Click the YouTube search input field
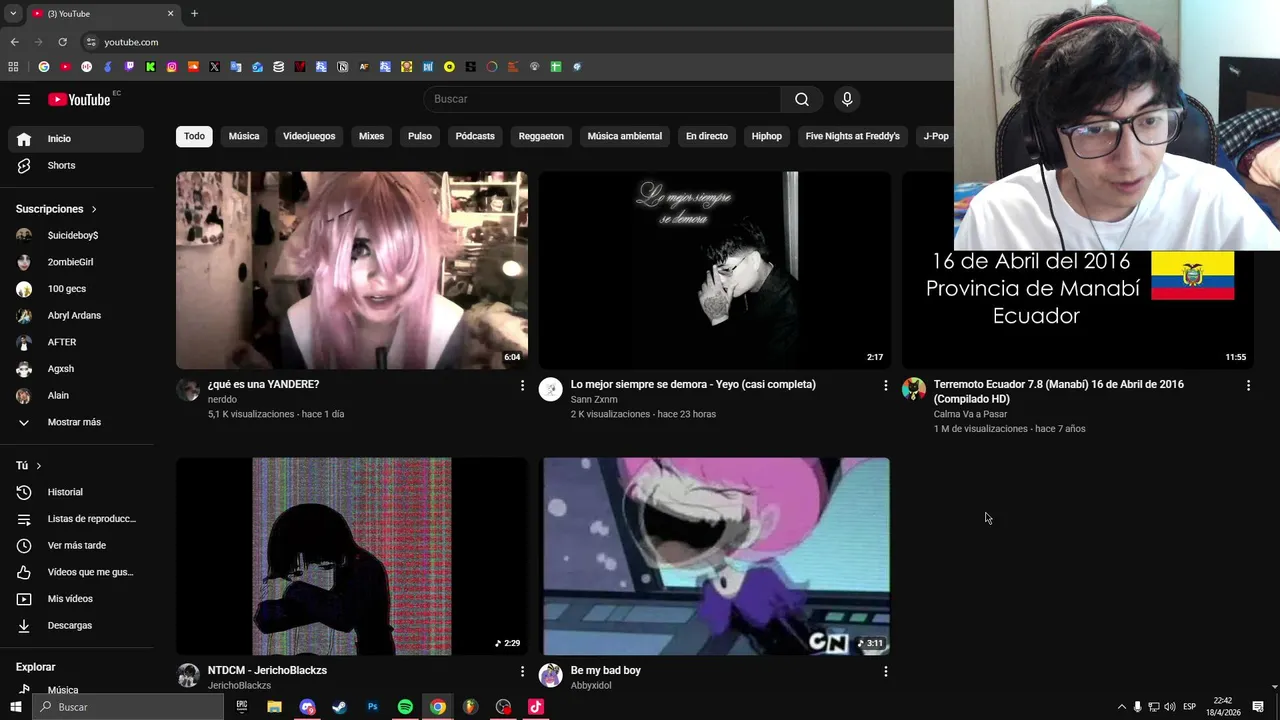This screenshot has height=720, width=1280. click(x=603, y=99)
